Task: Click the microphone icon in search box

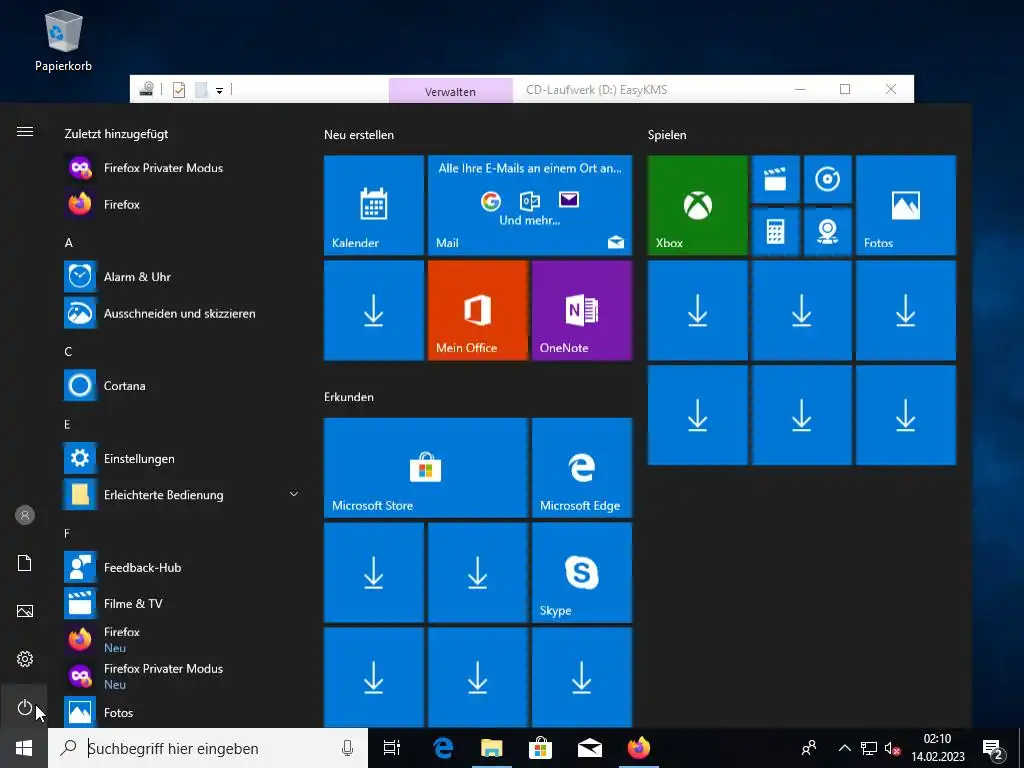Action: click(x=347, y=748)
